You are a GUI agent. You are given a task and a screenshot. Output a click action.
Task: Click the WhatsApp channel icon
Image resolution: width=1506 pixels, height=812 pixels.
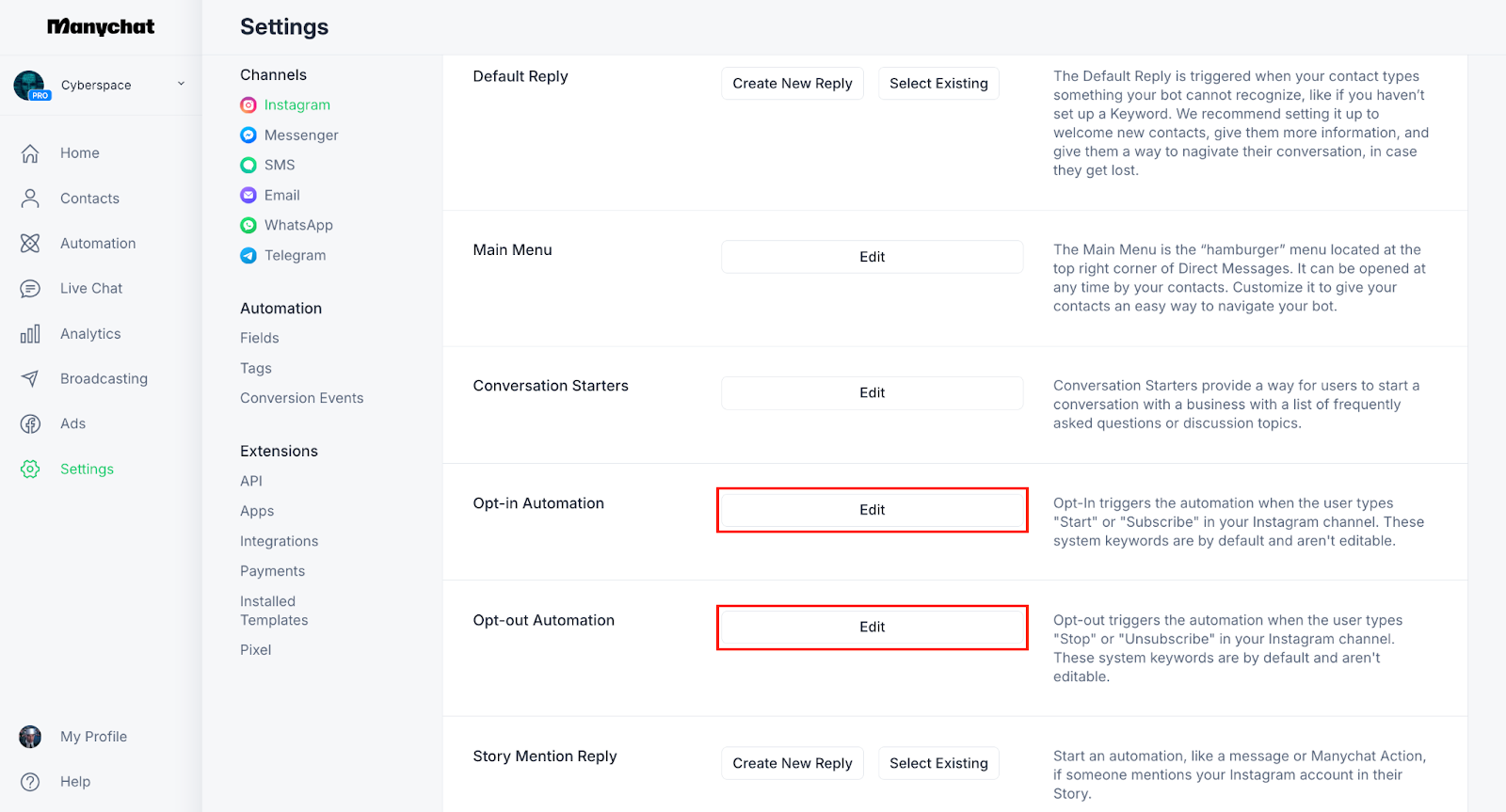[248, 226]
